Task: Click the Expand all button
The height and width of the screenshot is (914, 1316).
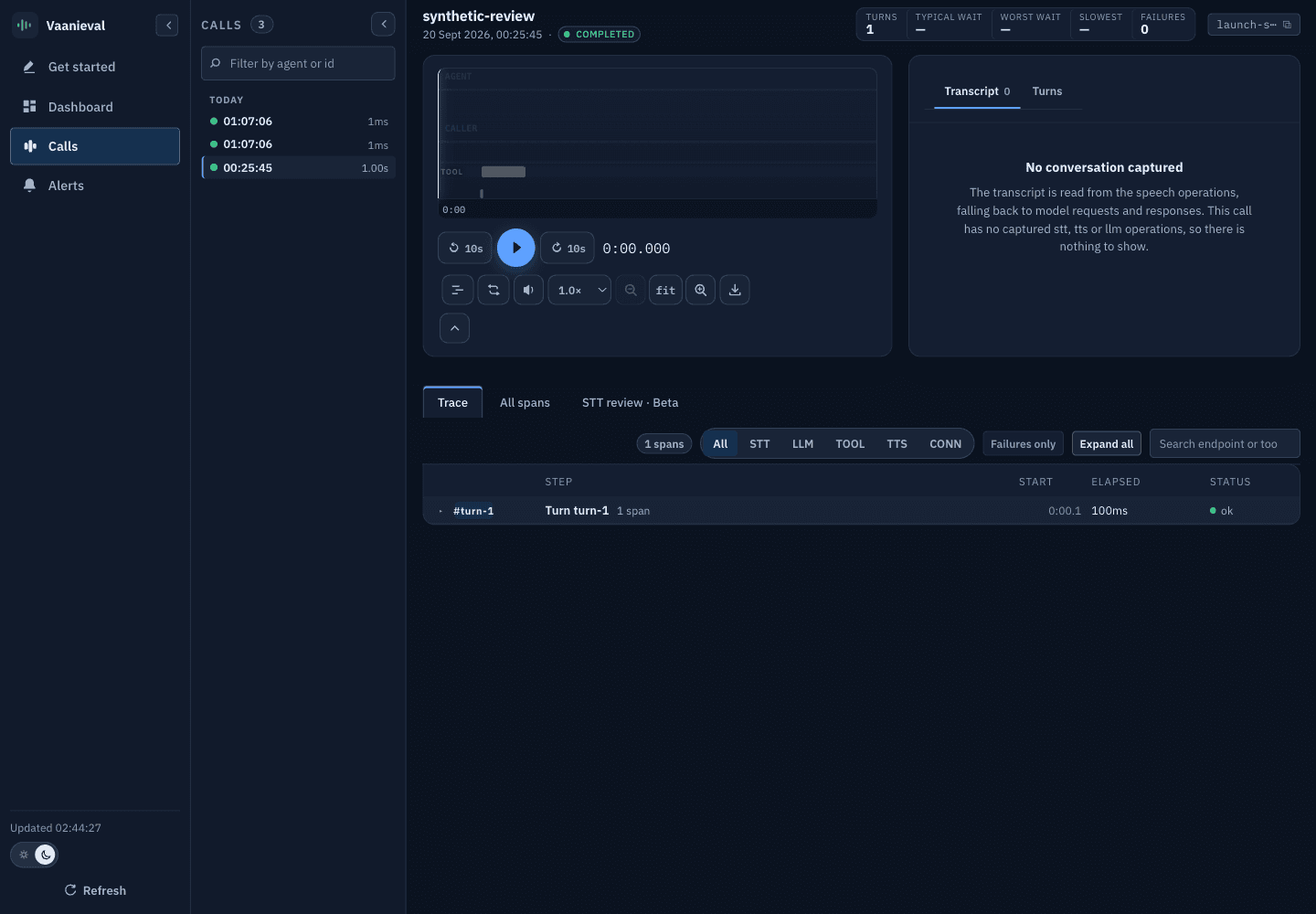Action: (x=1106, y=444)
